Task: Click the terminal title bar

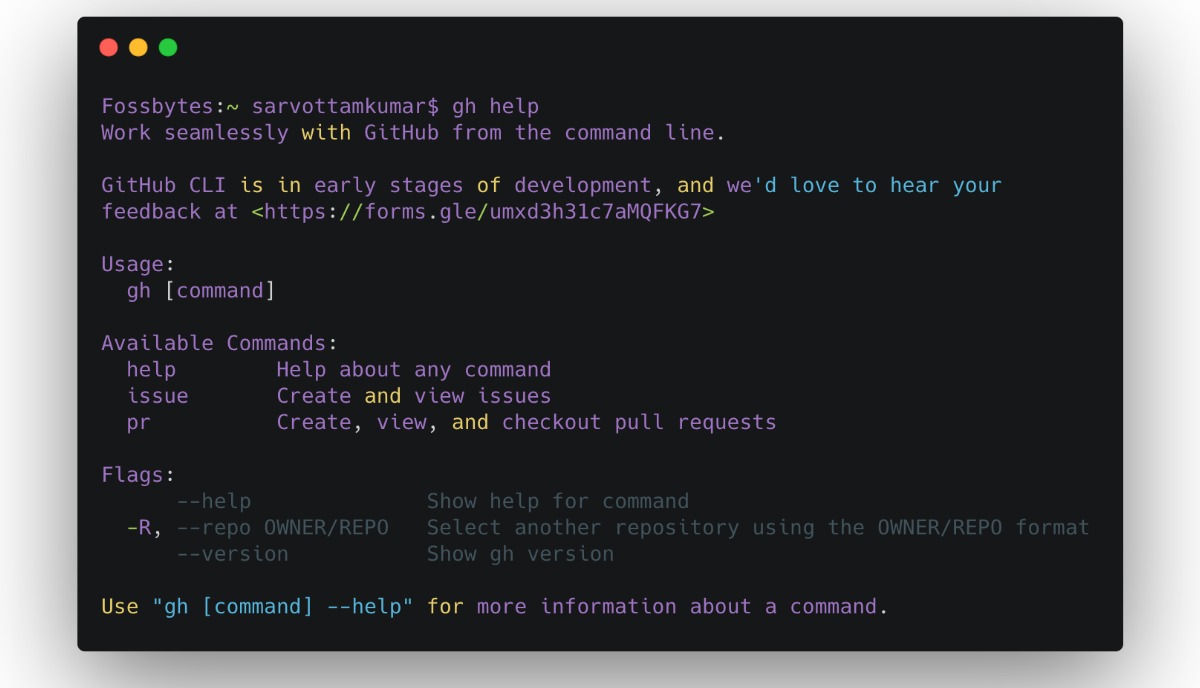Action: pyautogui.click(x=600, y=45)
